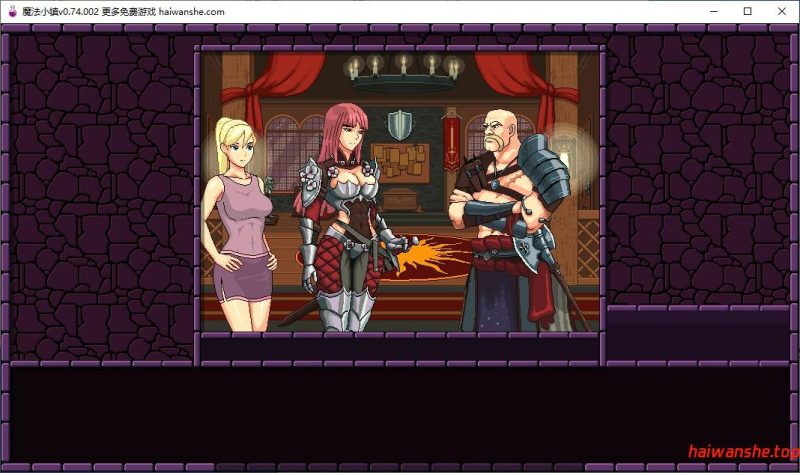Viewport: 800px width, 473px height.
Task: Click the potion app icon in the title bar
Action: point(13,11)
